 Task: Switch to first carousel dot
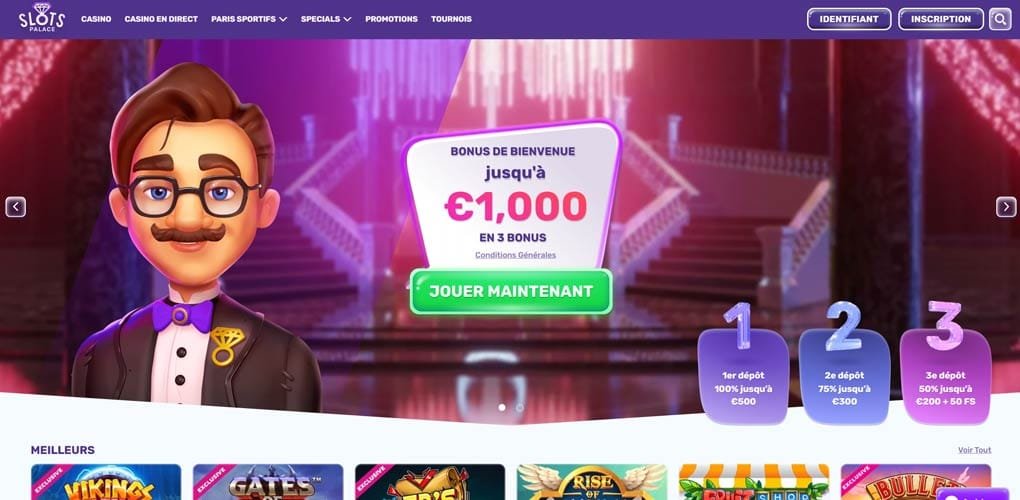(502, 407)
